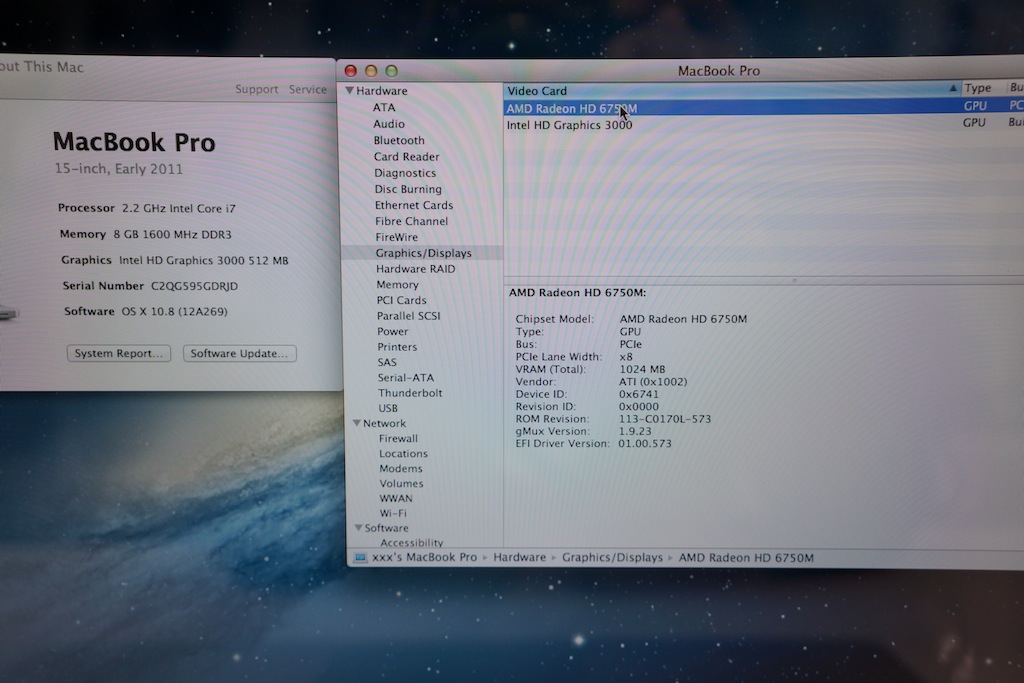Click AMD Radeon HD 6750M in path bar
Image resolution: width=1024 pixels, height=683 pixels.
point(746,558)
